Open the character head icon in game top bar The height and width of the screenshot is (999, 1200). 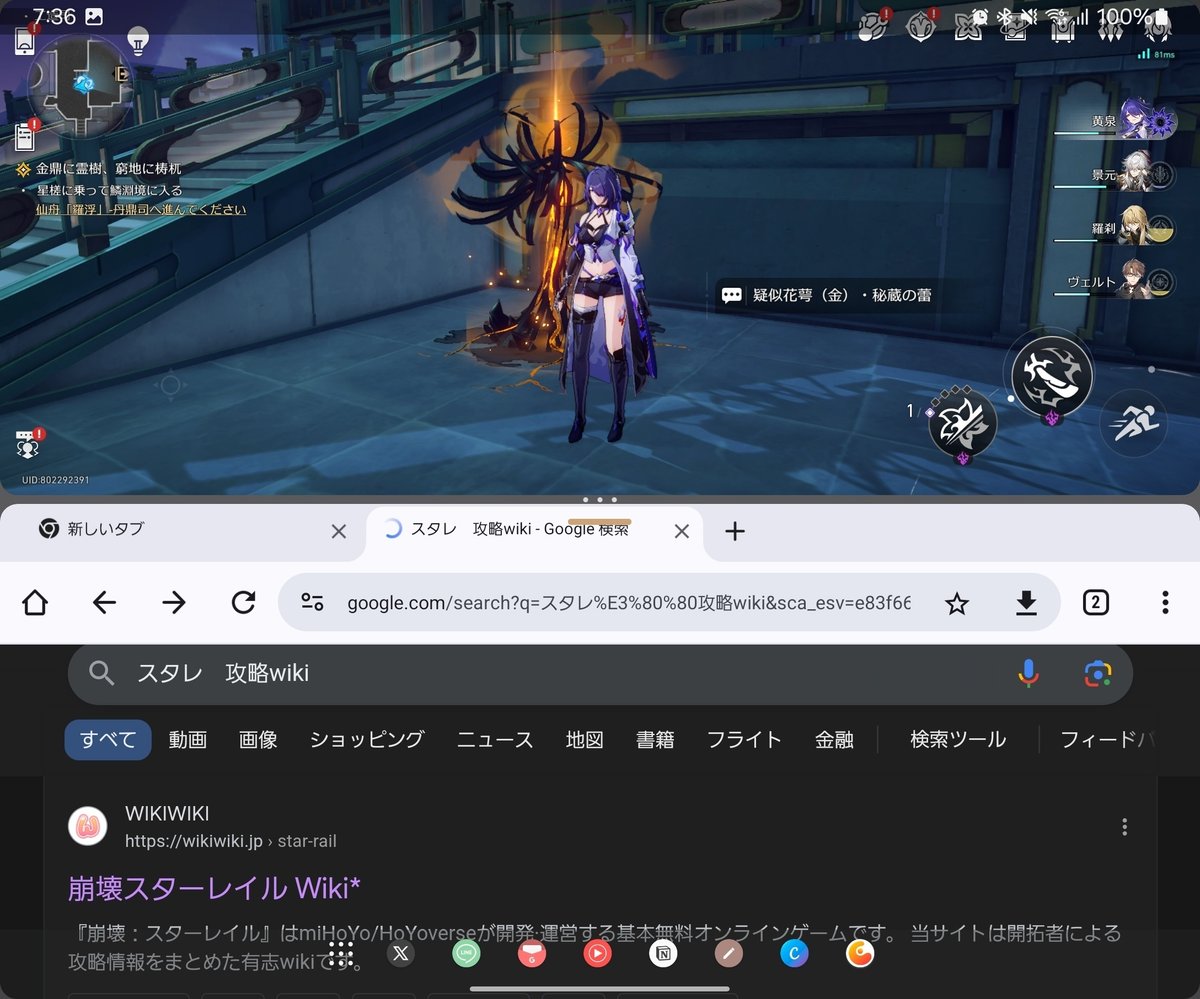(x=1158, y=29)
